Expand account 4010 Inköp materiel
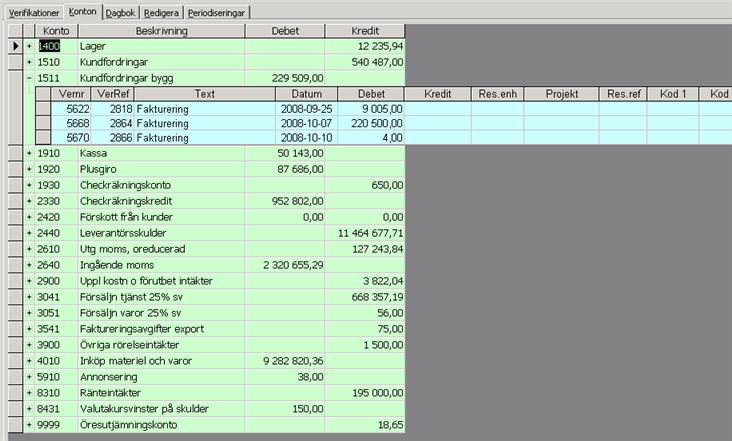The image size is (732, 441). click(29, 361)
